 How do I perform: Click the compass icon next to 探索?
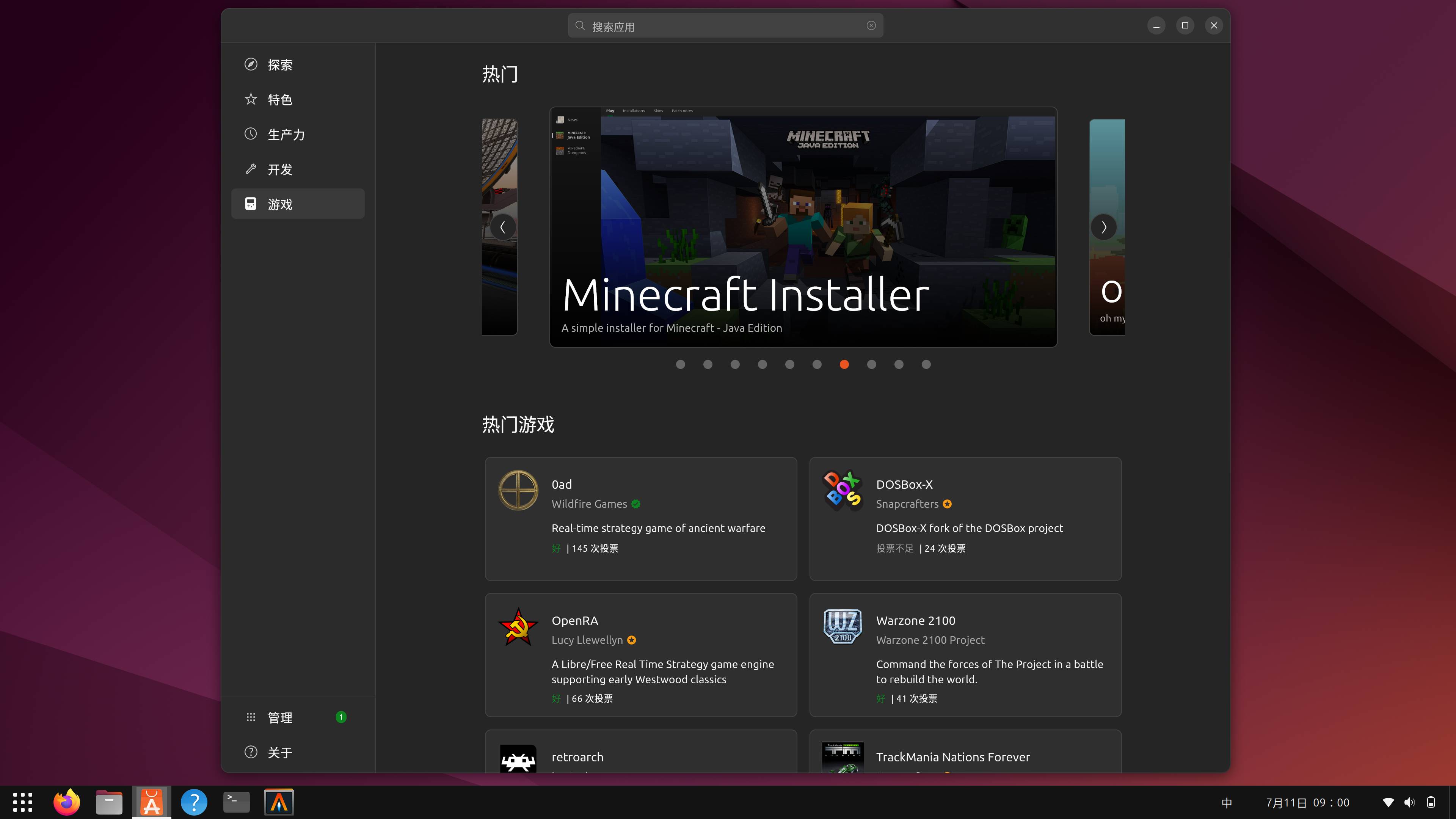tap(251, 64)
